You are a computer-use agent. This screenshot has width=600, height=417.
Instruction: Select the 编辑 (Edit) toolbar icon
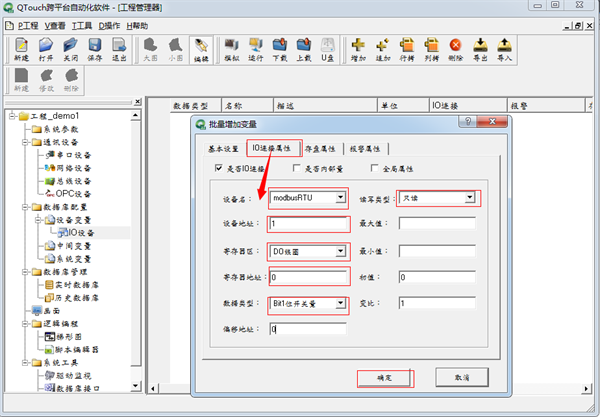point(200,49)
